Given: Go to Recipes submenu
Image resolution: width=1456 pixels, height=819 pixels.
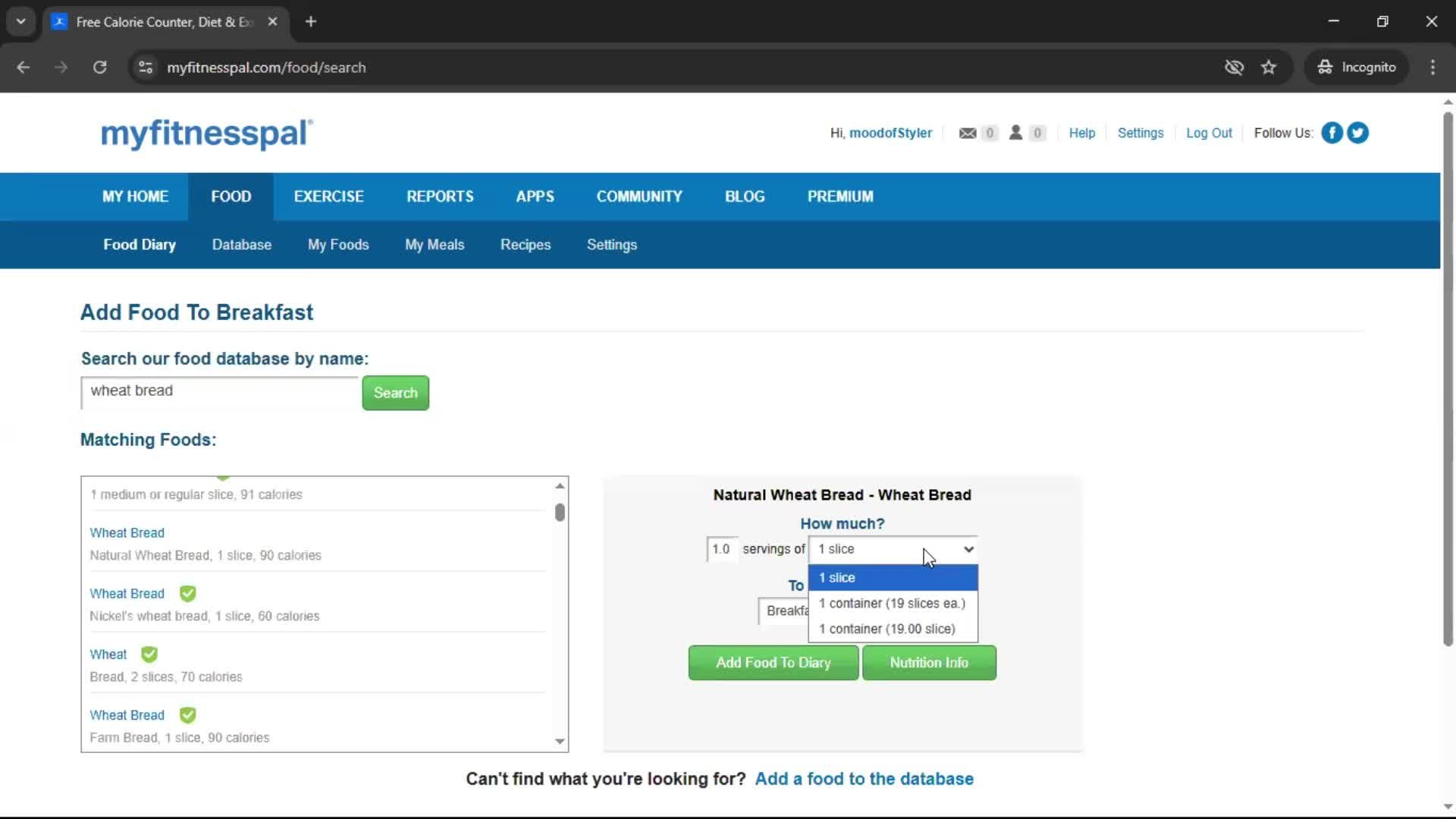Looking at the screenshot, I should click(526, 245).
